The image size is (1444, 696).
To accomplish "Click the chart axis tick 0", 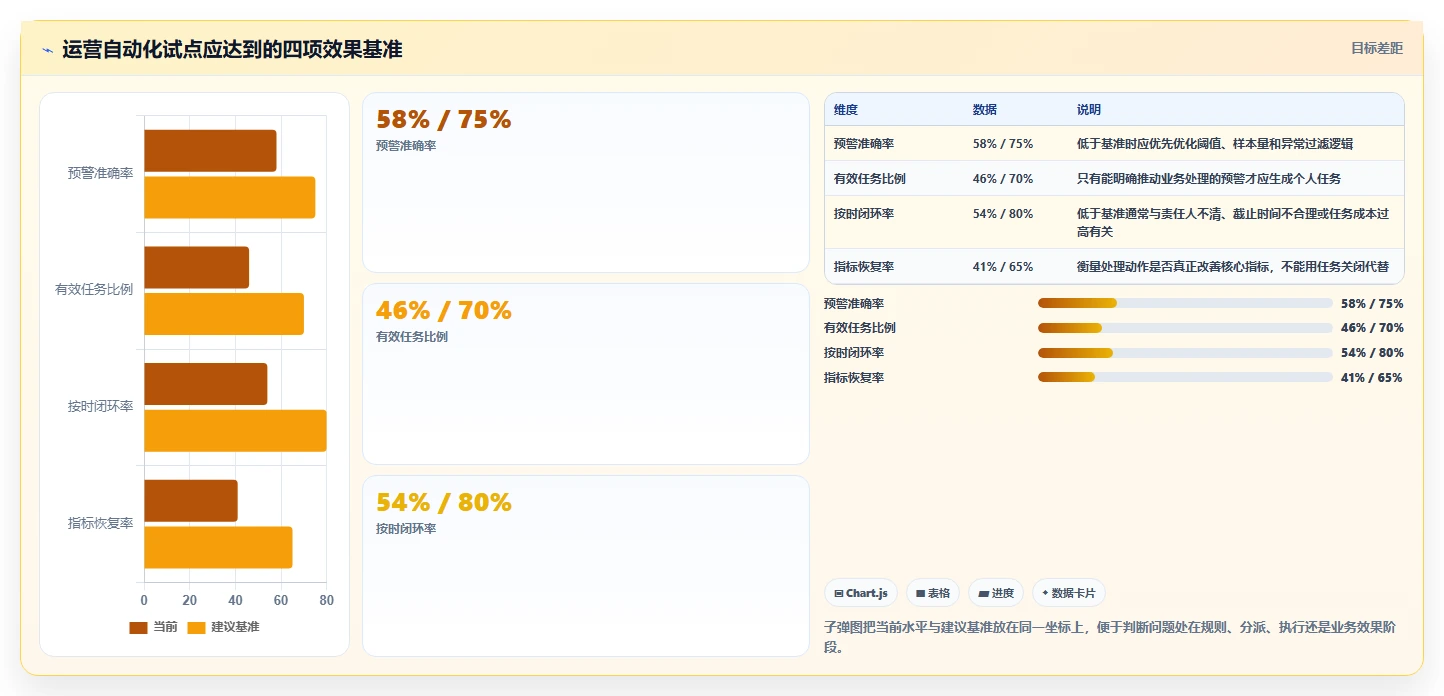I will 144,600.
